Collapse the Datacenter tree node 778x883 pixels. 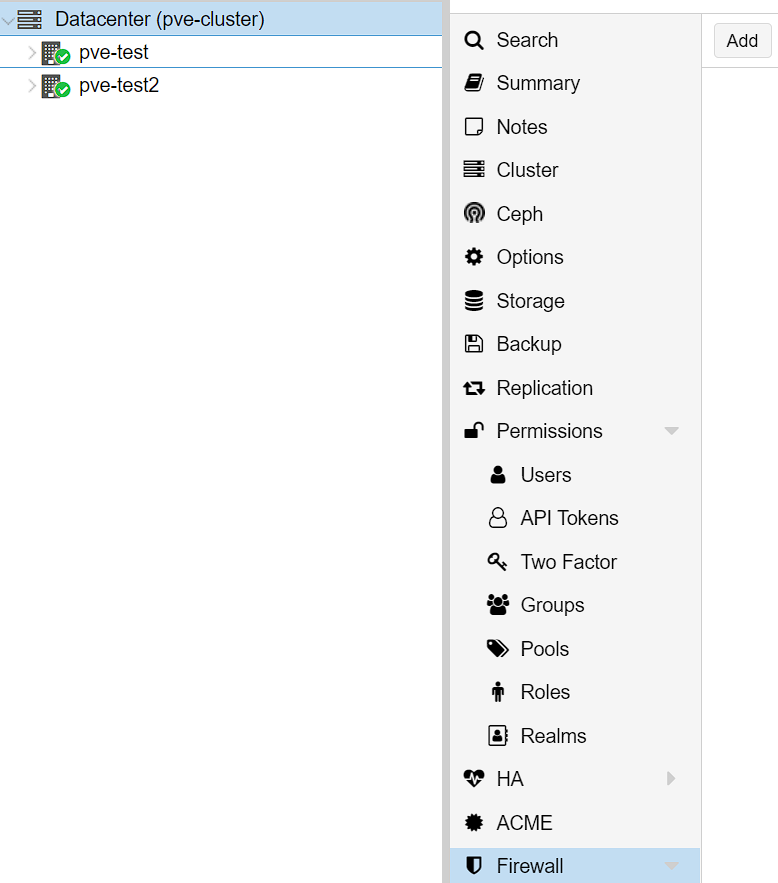pyautogui.click(x=8, y=20)
